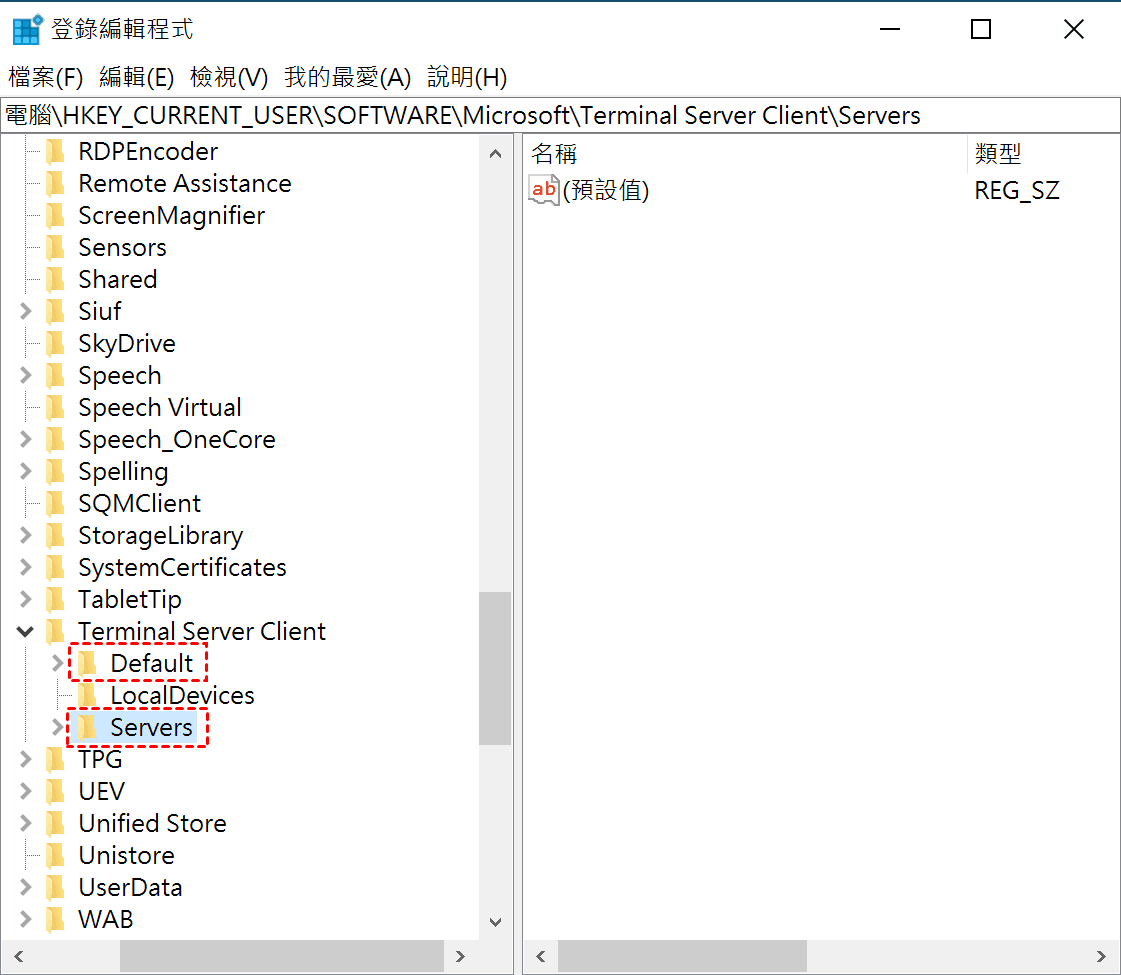The image size is (1121, 975).
Task: Open the 編輯(E) menu
Action: pyautogui.click(x=137, y=77)
